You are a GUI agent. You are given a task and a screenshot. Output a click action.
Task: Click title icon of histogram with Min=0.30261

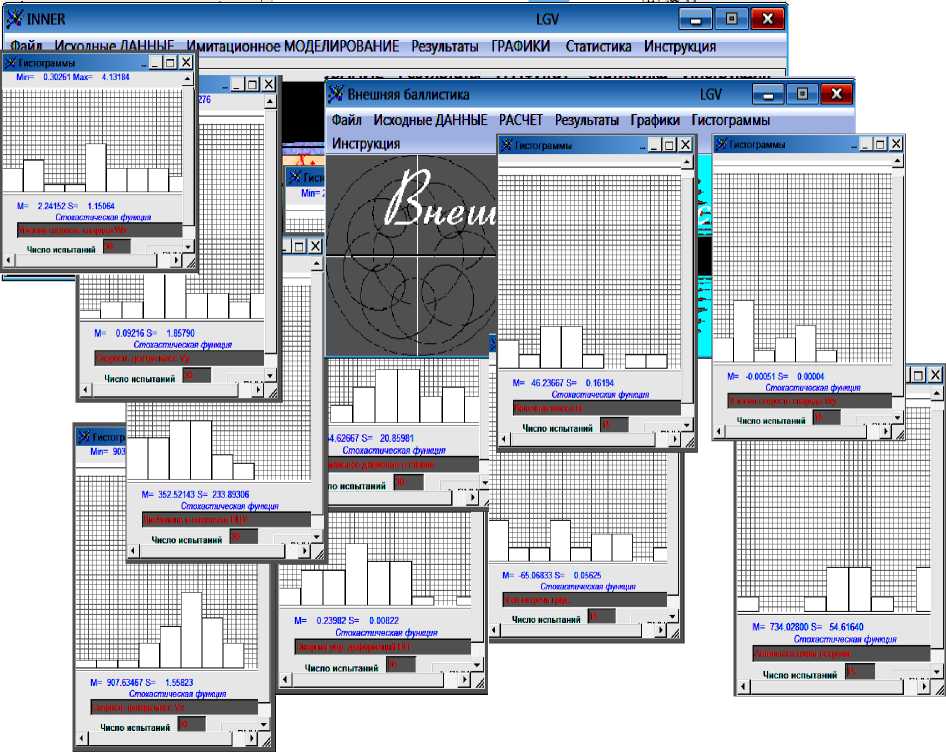point(10,63)
